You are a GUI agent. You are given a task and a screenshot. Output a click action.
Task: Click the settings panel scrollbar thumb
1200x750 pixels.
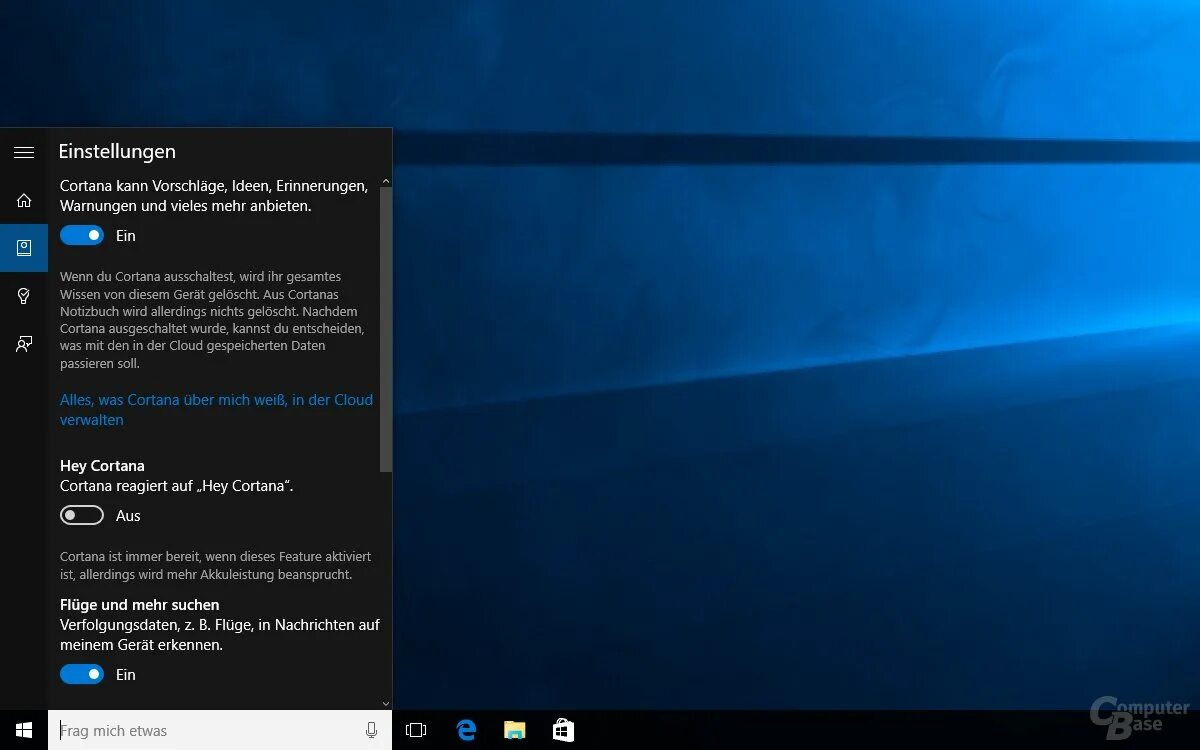[x=386, y=330]
